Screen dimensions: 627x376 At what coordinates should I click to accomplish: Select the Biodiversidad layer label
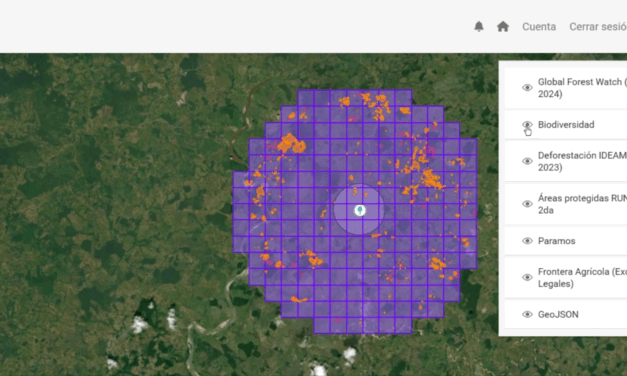[x=566, y=125]
